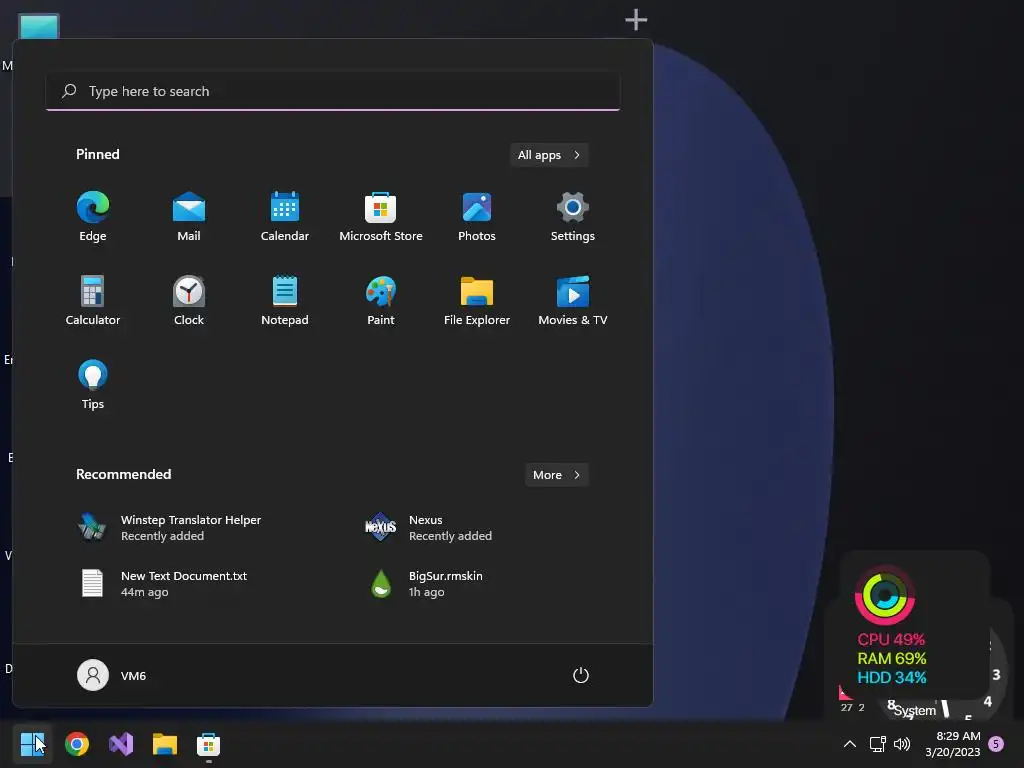Click the Windows Start button on taskbar
Screen dimensions: 1024x768
click(x=33, y=744)
